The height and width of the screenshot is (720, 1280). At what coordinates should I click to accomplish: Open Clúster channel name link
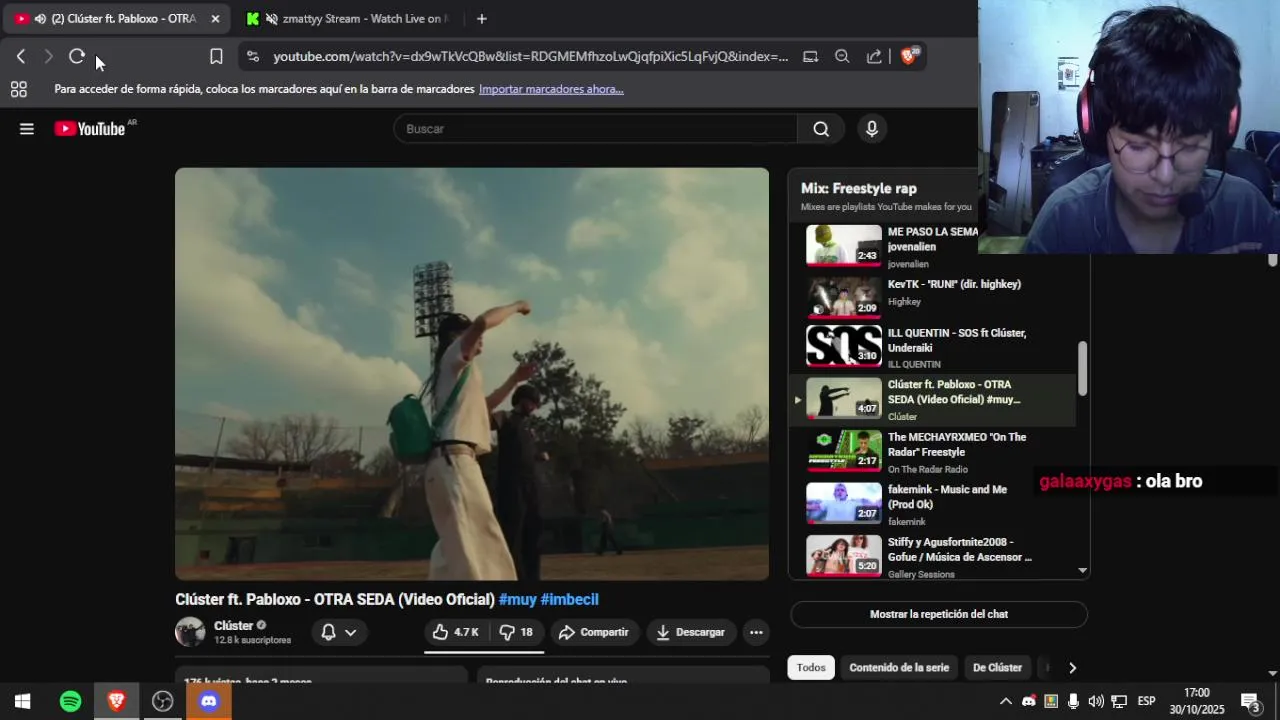[x=233, y=626]
